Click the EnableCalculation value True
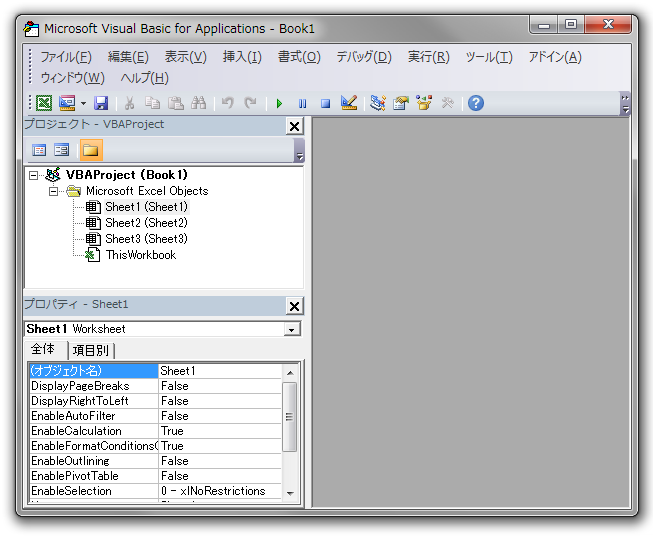This screenshot has height=536, width=653. pos(220,431)
